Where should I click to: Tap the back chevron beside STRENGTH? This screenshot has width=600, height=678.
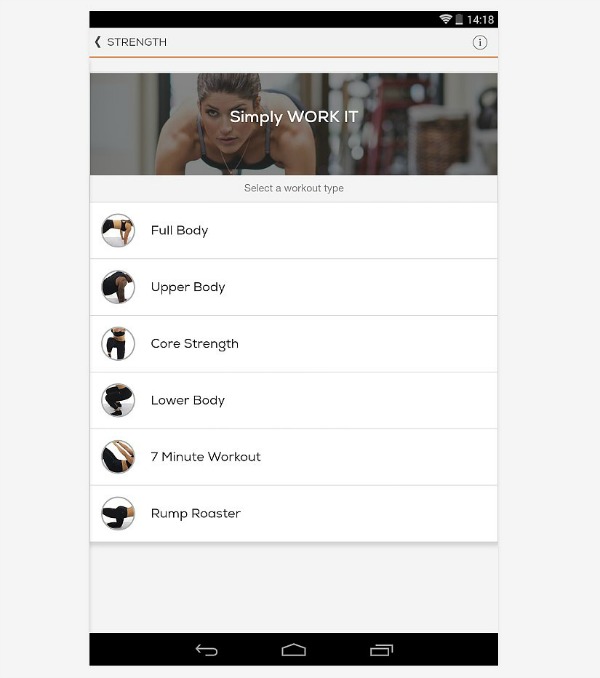click(x=98, y=42)
